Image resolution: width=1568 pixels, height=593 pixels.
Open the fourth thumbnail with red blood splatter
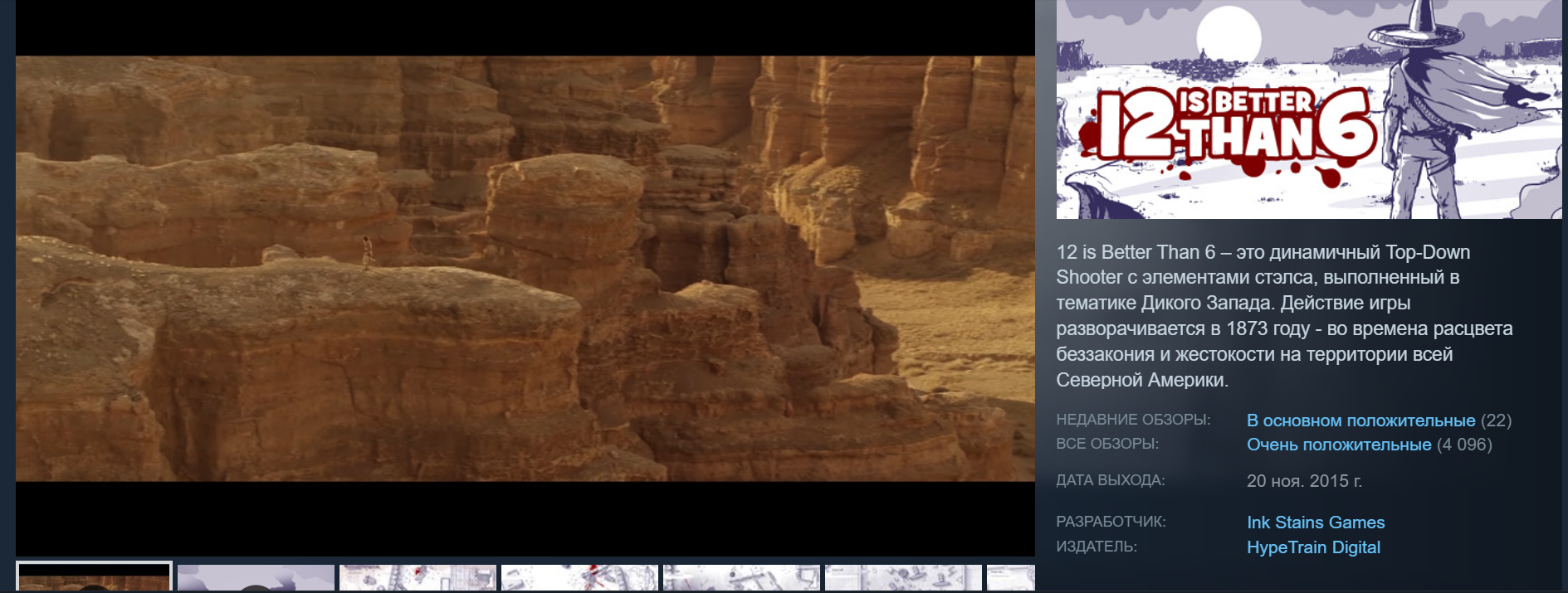coord(579,578)
